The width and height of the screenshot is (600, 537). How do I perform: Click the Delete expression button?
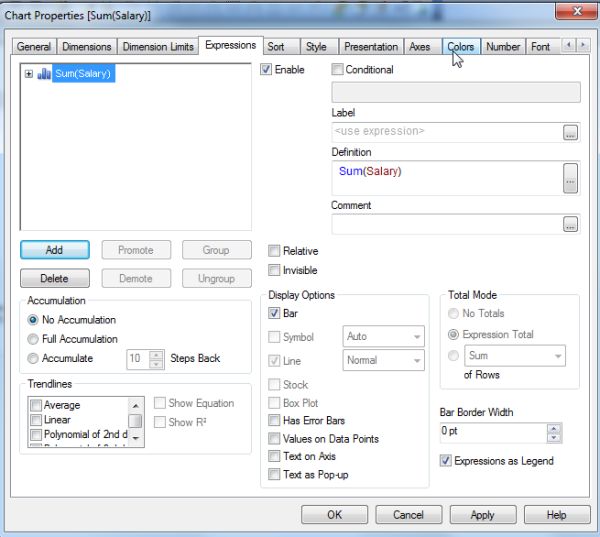pyautogui.click(x=55, y=278)
